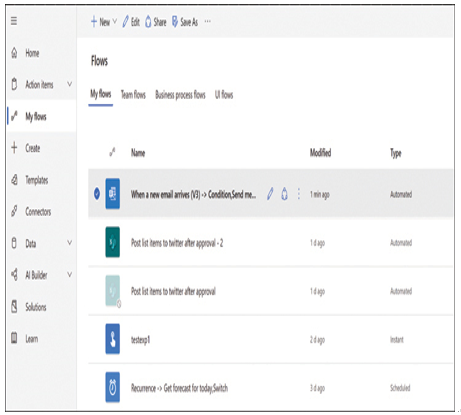Sort by the Modified column header
This screenshot has width=461, height=415.
click(320, 153)
